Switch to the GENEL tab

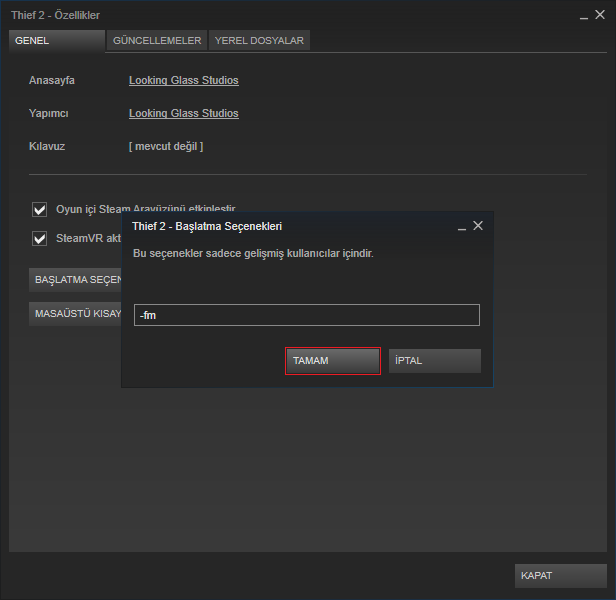point(57,40)
